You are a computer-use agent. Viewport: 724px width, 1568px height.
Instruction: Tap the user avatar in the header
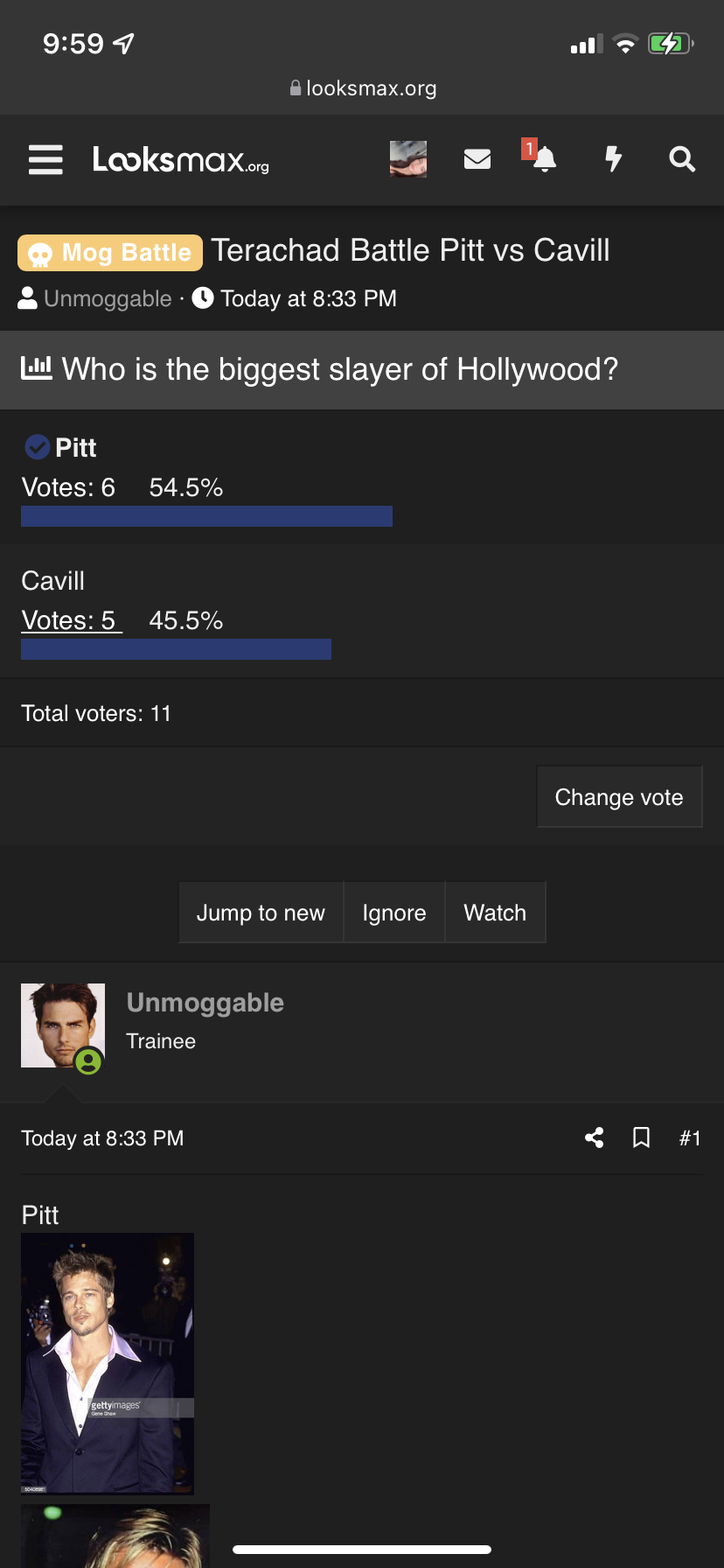pyautogui.click(x=408, y=159)
